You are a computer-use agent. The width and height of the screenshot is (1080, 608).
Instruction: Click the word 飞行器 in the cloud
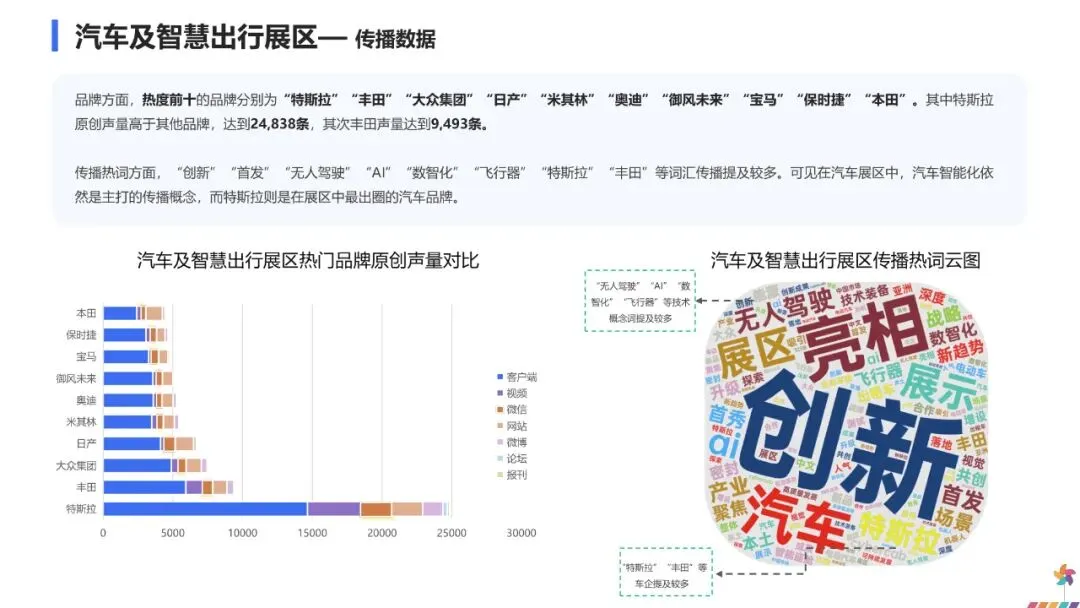tap(879, 375)
